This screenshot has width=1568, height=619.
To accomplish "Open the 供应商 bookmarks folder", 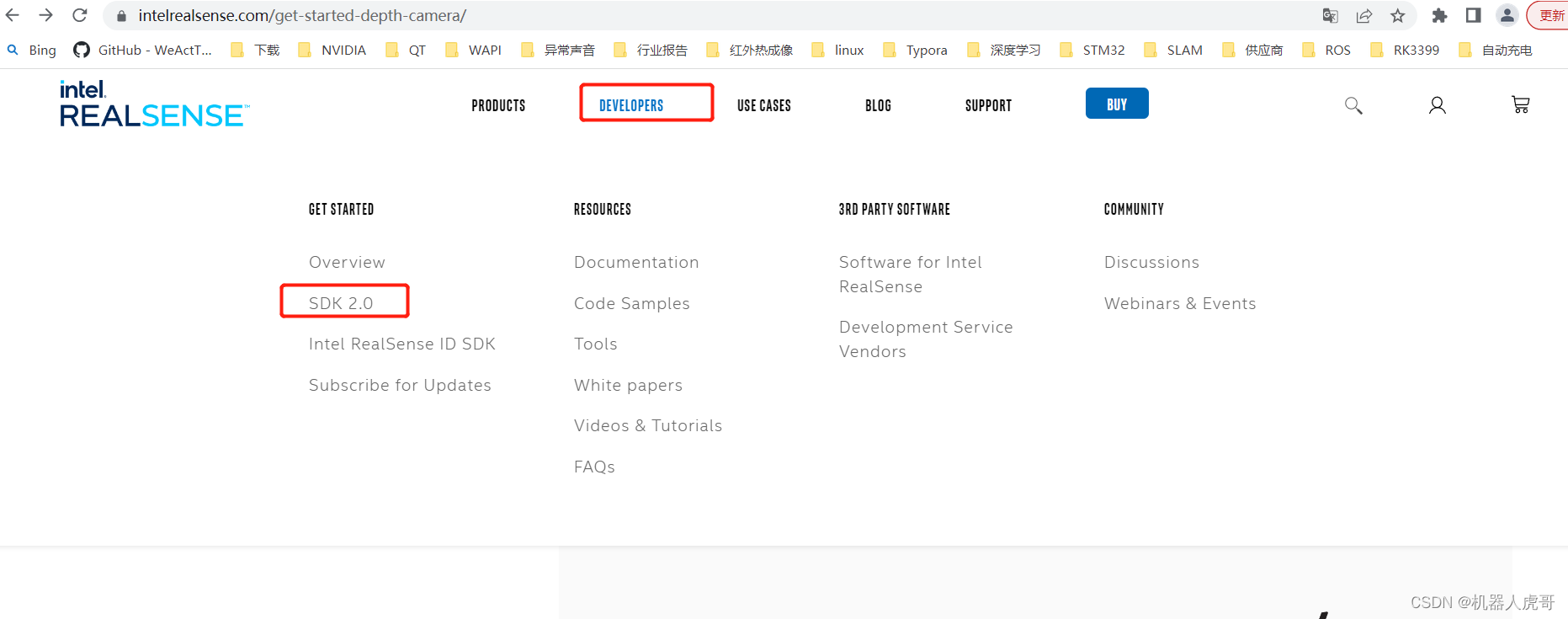I will click(1252, 50).
